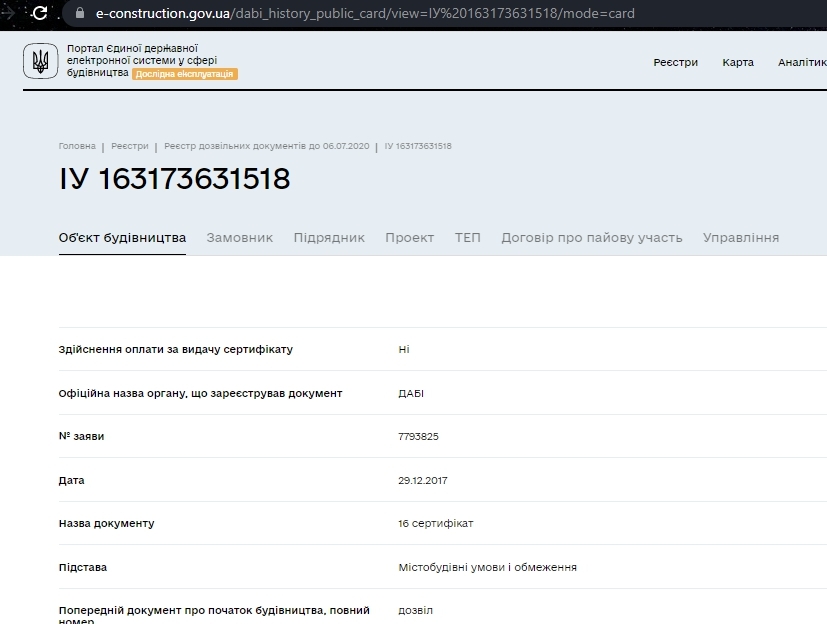Click the padlock site security icon
The width and height of the screenshot is (827, 624).
(x=80, y=13)
